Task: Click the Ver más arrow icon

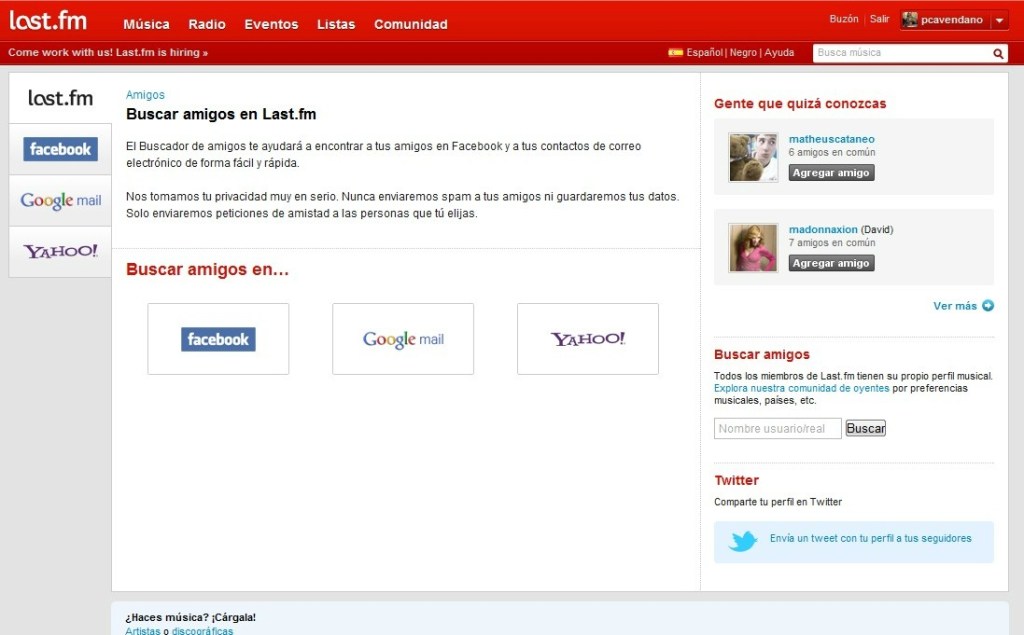Action: 988,306
